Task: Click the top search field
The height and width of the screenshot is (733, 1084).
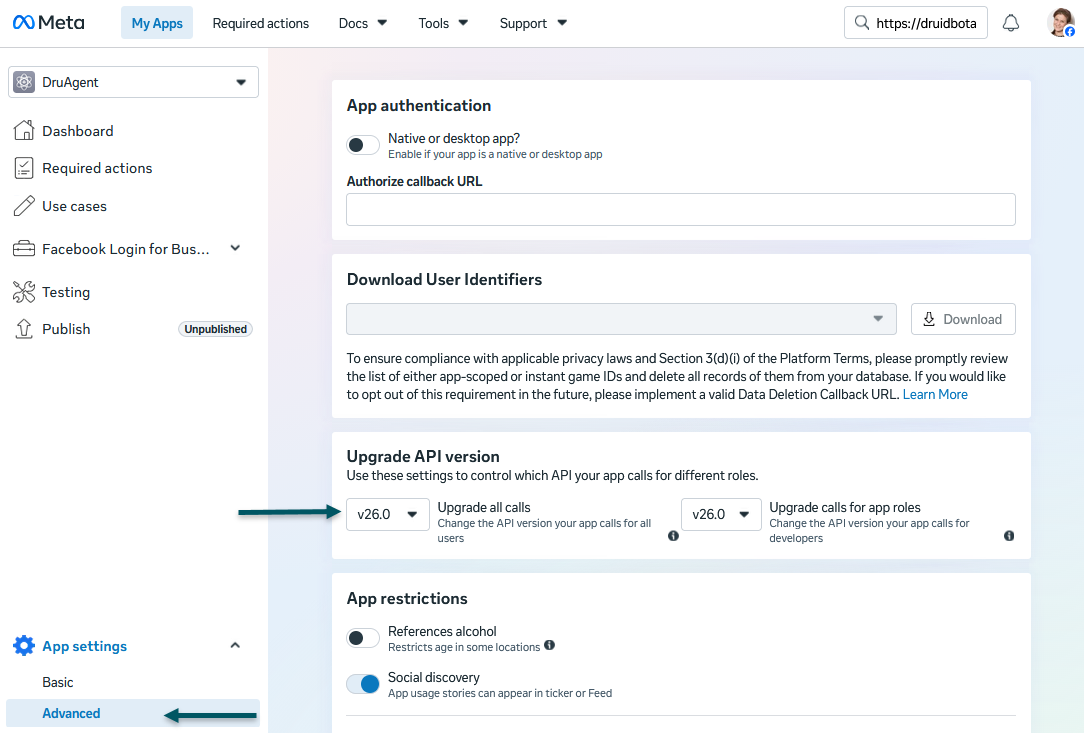Action: click(x=916, y=23)
